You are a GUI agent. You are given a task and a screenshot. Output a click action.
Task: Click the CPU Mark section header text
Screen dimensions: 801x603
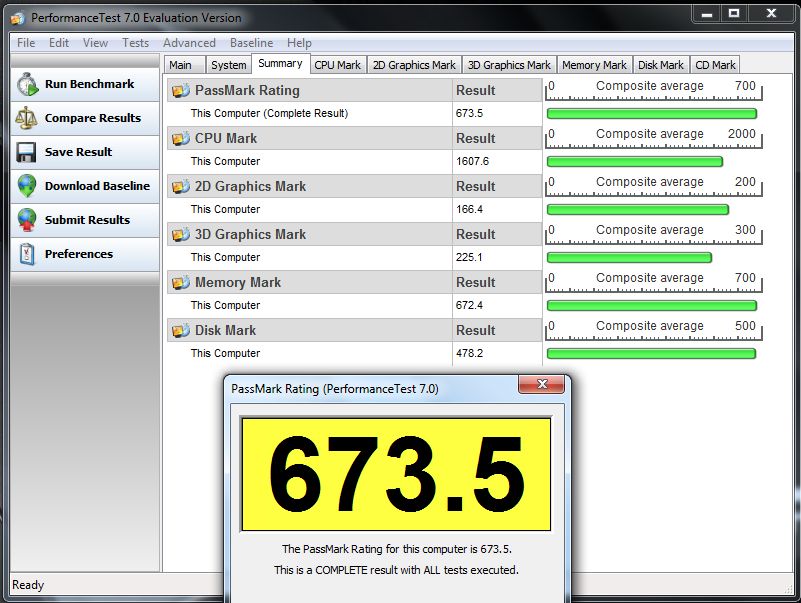pos(226,138)
